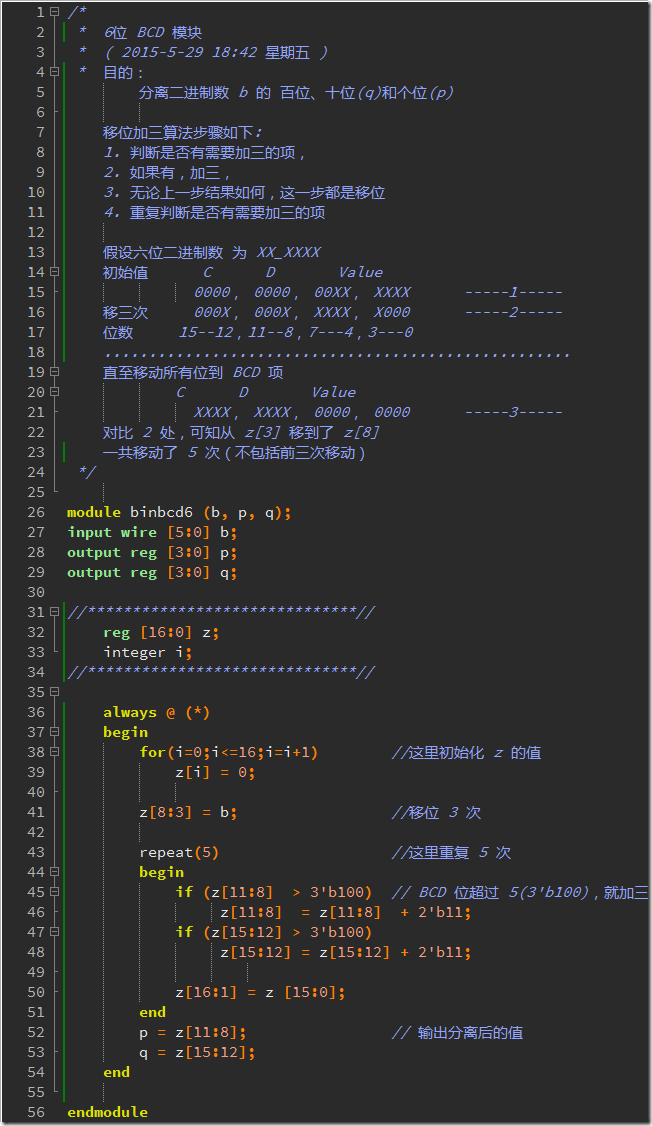Click the port list '(b, p, q);'
Screen dimensions: 652x1126
pyautogui.click(x=248, y=513)
